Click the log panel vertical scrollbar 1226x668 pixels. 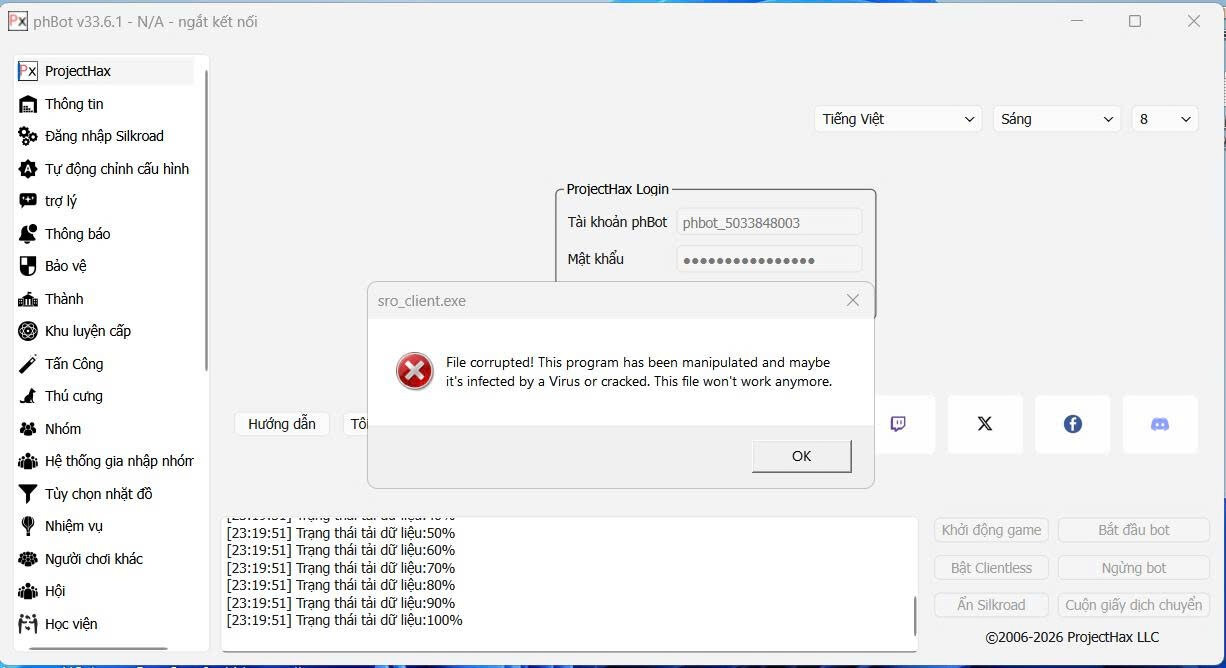[x=914, y=615]
